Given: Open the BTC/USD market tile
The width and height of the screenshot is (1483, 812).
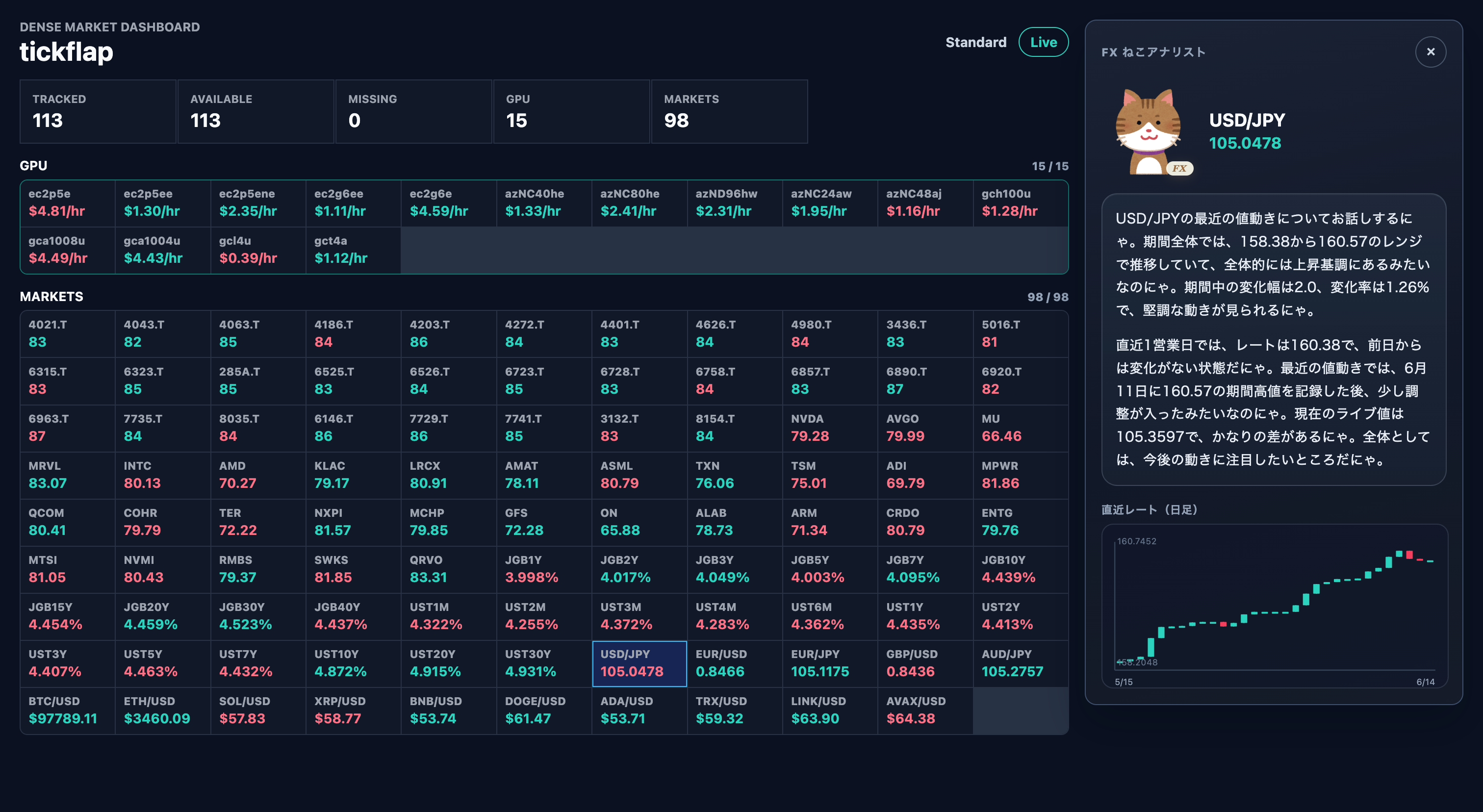Looking at the screenshot, I should point(67,710).
